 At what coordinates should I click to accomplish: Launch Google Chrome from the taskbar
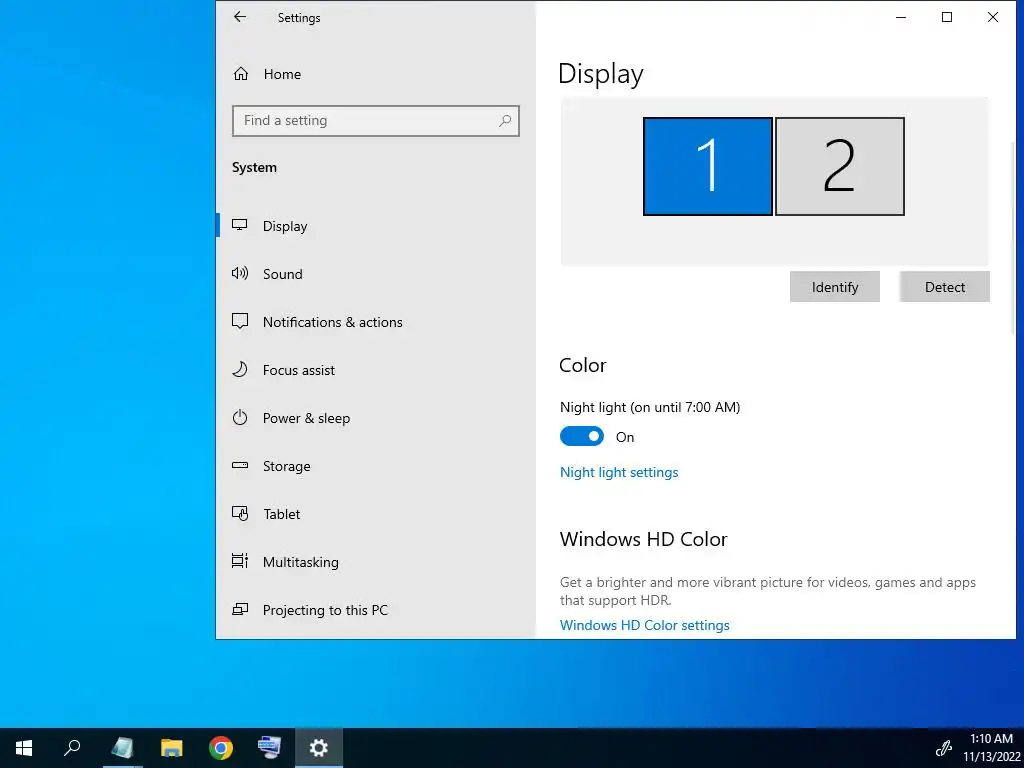tap(221, 748)
